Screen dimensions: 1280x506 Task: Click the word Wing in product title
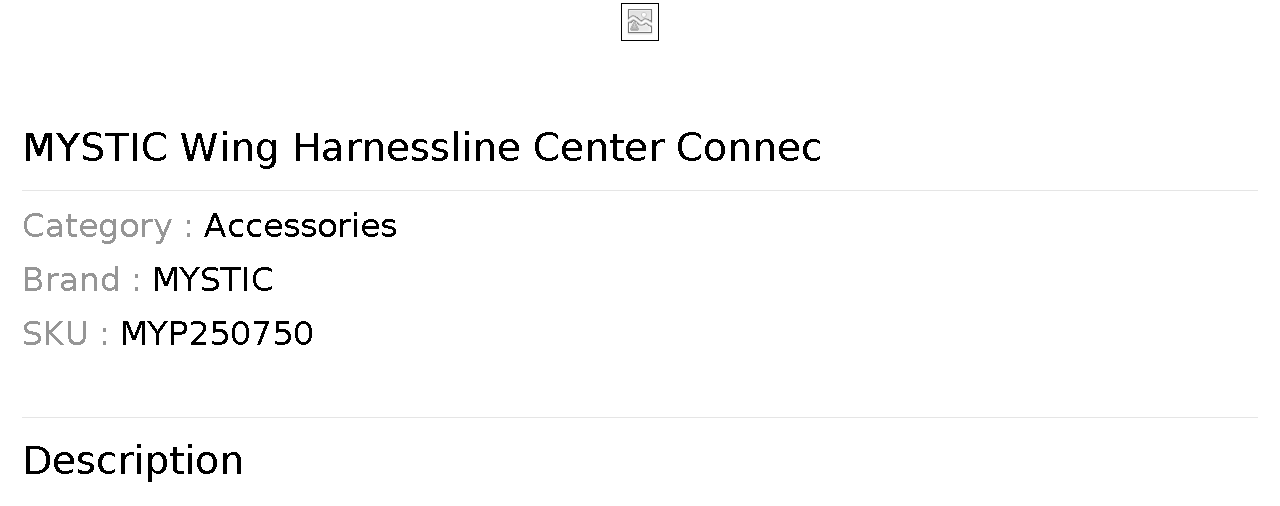click(229, 148)
